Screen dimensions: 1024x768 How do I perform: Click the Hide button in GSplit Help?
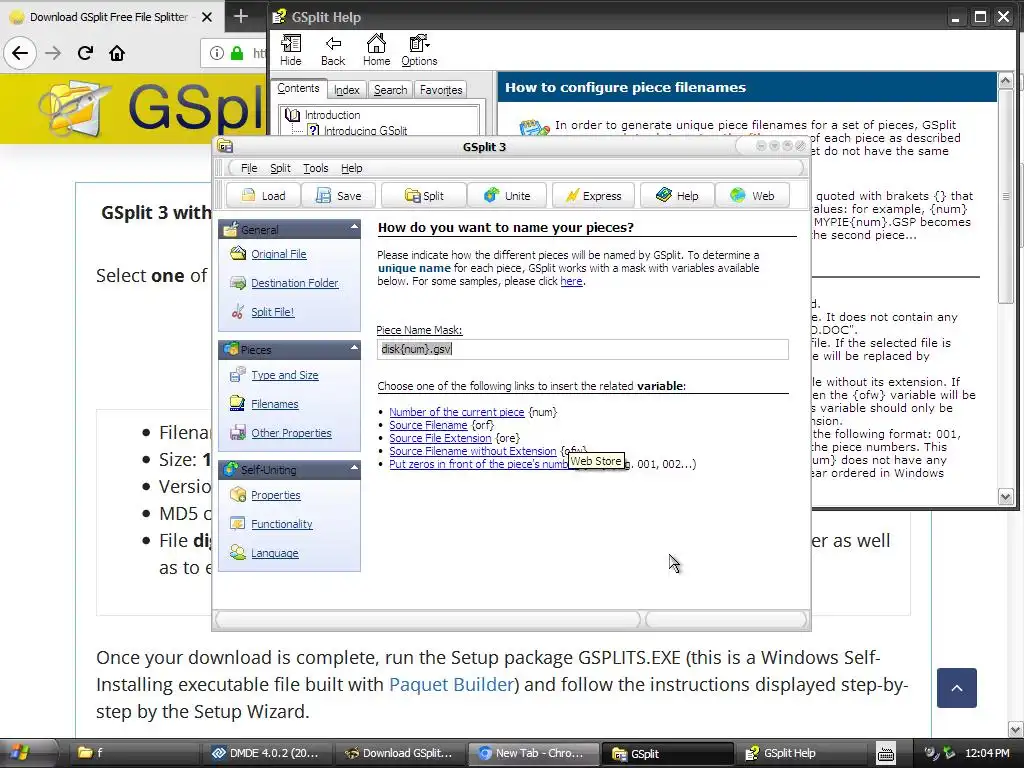click(x=291, y=50)
